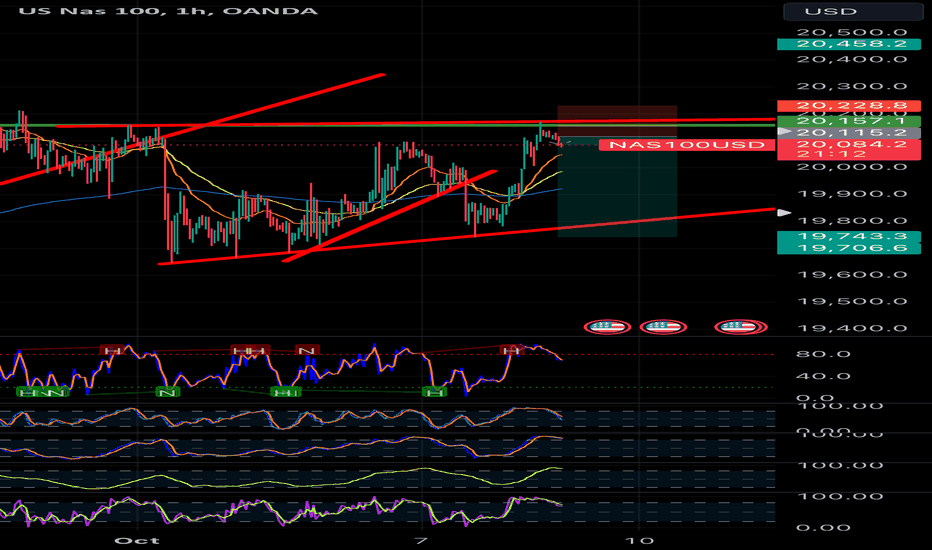
Task: Click the 20,458.2 teal price label
Action: (x=849, y=44)
